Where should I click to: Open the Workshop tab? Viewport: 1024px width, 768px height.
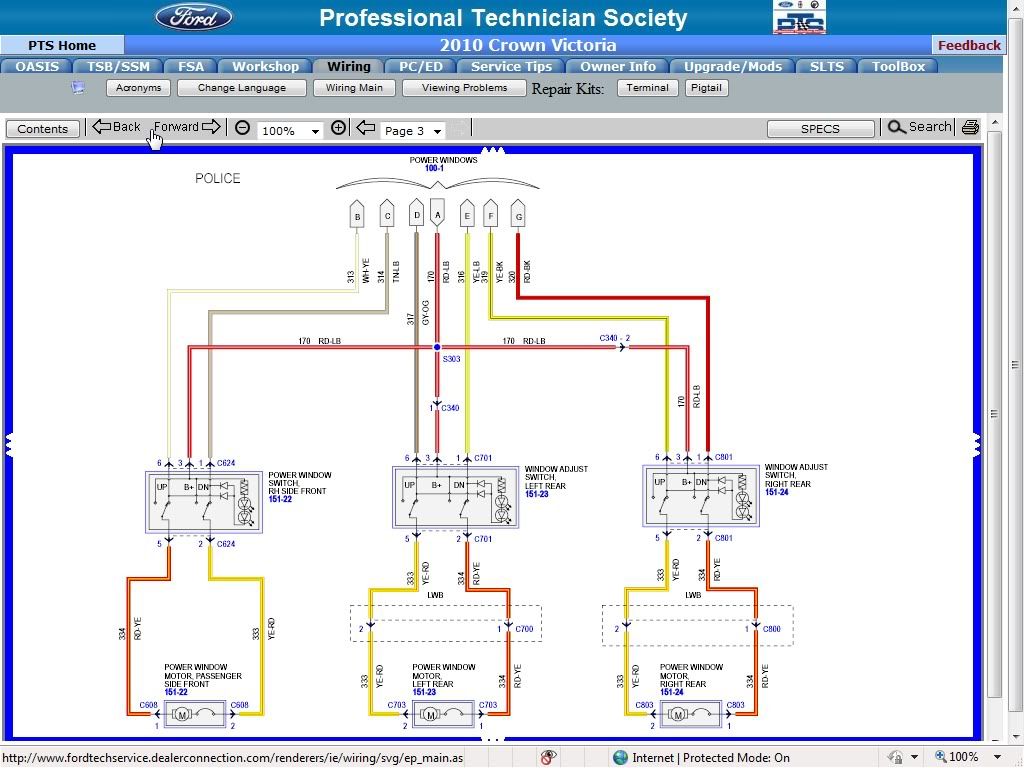pyautogui.click(x=265, y=67)
